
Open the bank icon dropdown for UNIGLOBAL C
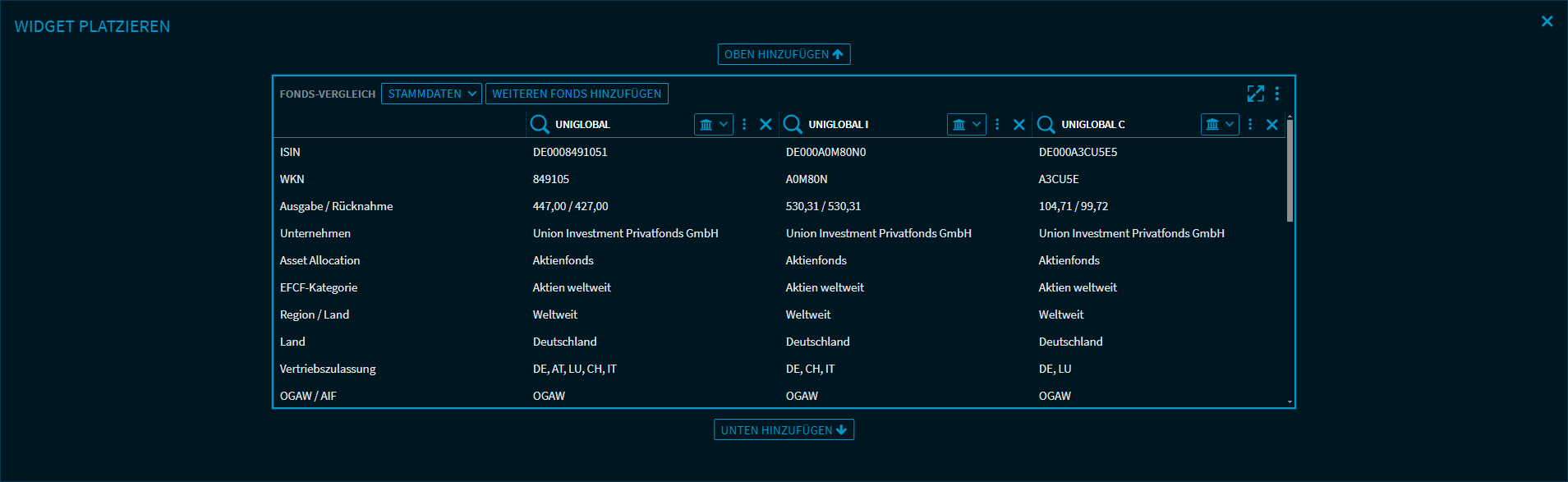tap(1219, 124)
